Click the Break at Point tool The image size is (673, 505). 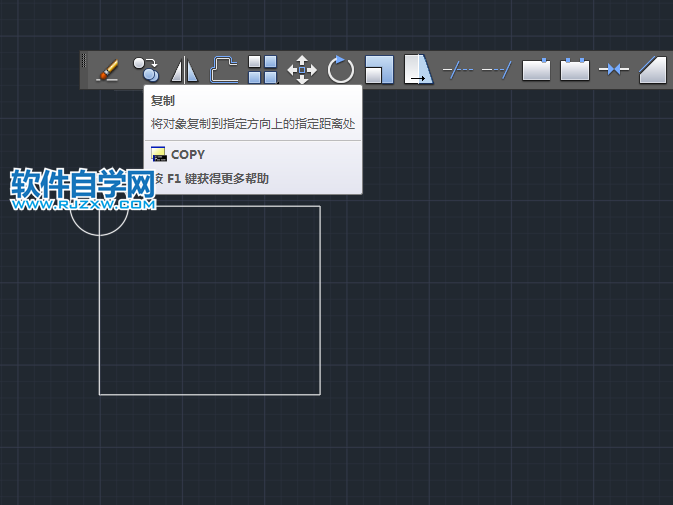click(537, 69)
